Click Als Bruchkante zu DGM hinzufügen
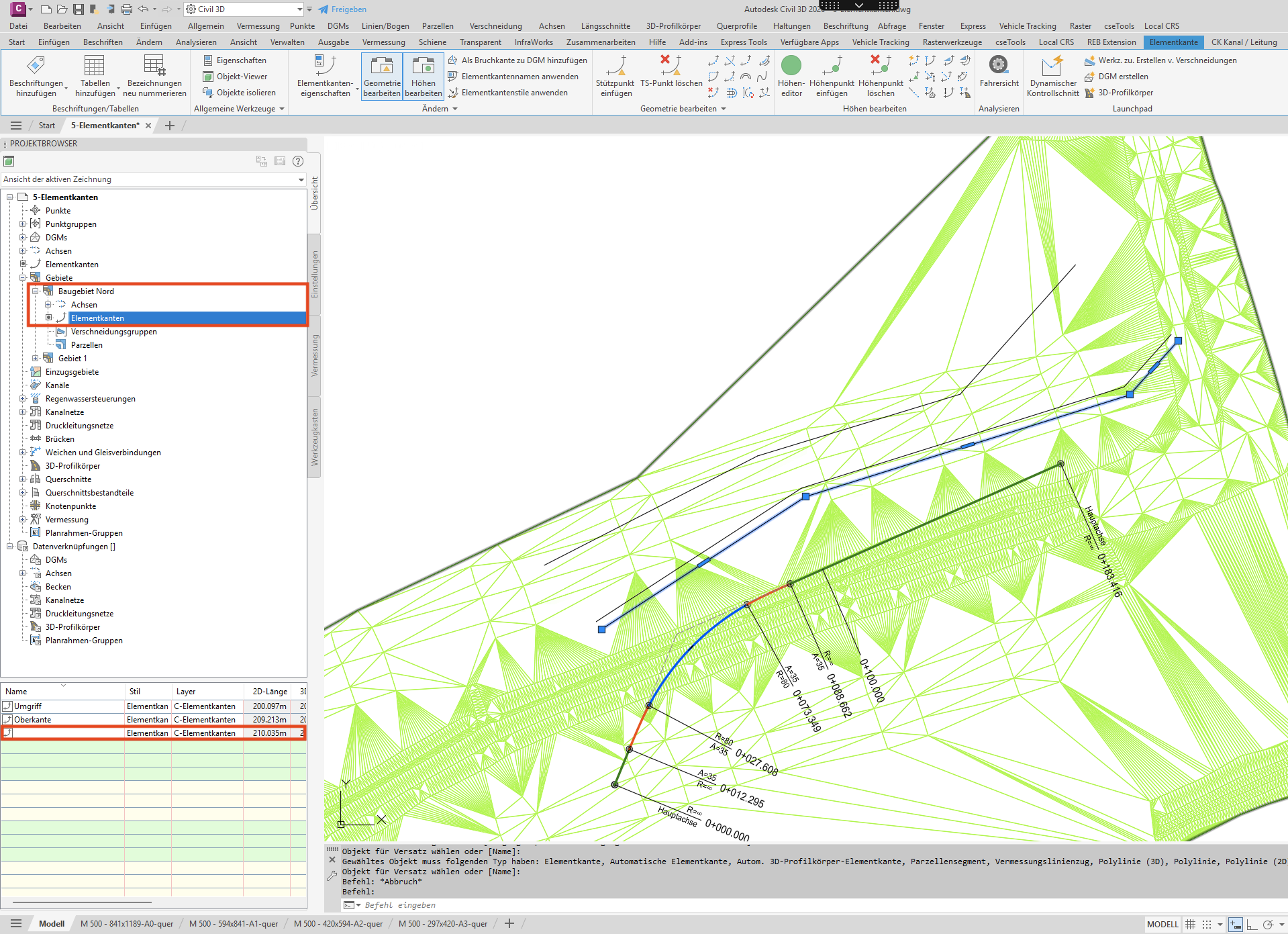The height and width of the screenshot is (934, 1288). pos(517,60)
